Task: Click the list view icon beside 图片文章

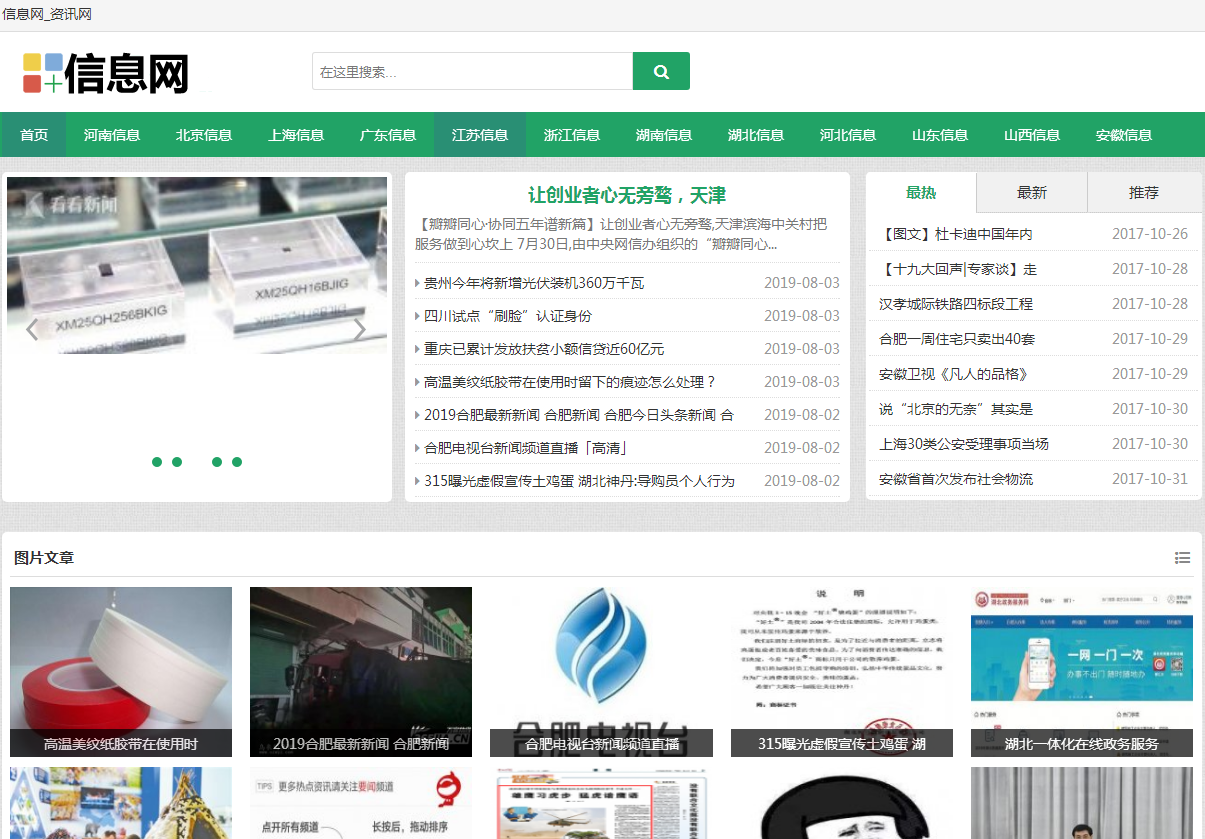Action: coord(1182,557)
